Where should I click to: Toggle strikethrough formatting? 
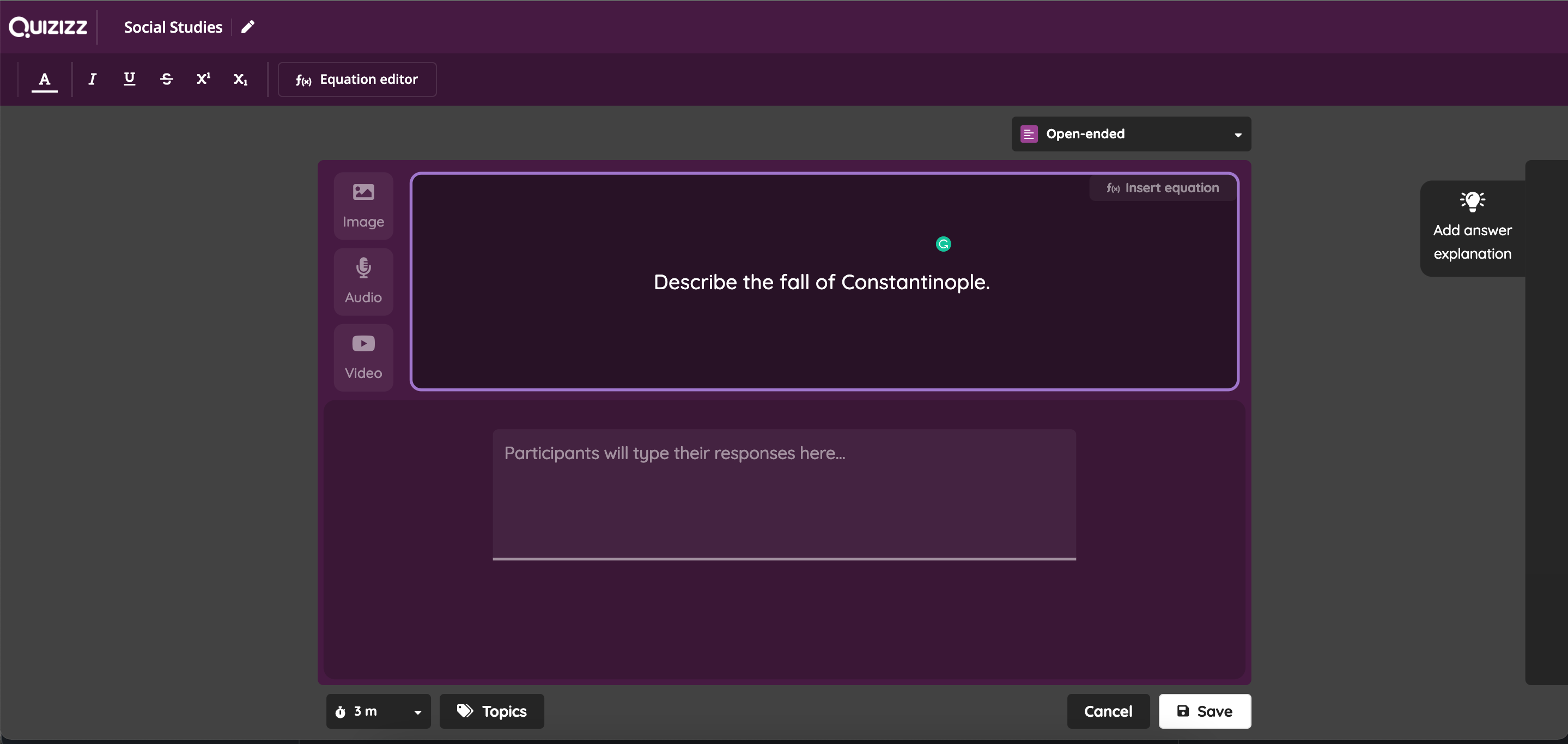[x=166, y=79]
